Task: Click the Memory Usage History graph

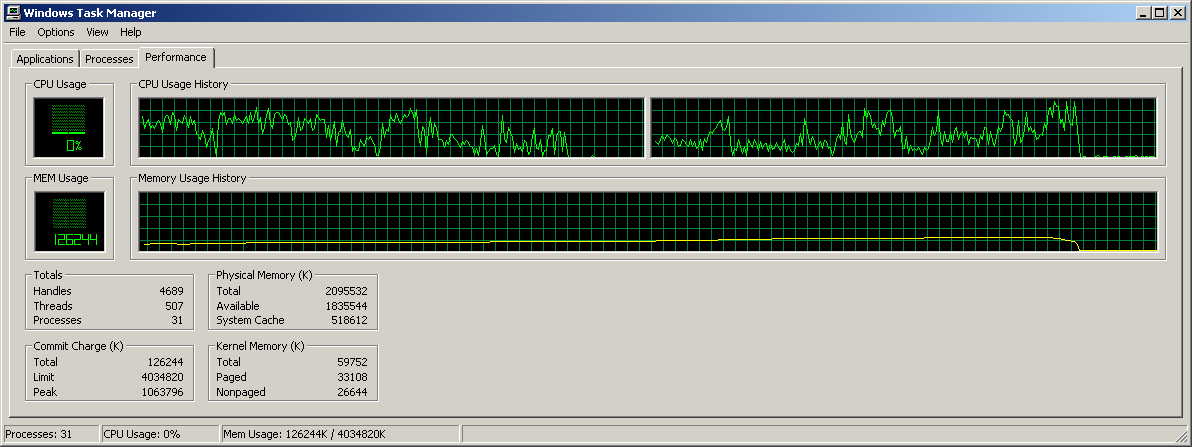Action: click(x=648, y=221)
